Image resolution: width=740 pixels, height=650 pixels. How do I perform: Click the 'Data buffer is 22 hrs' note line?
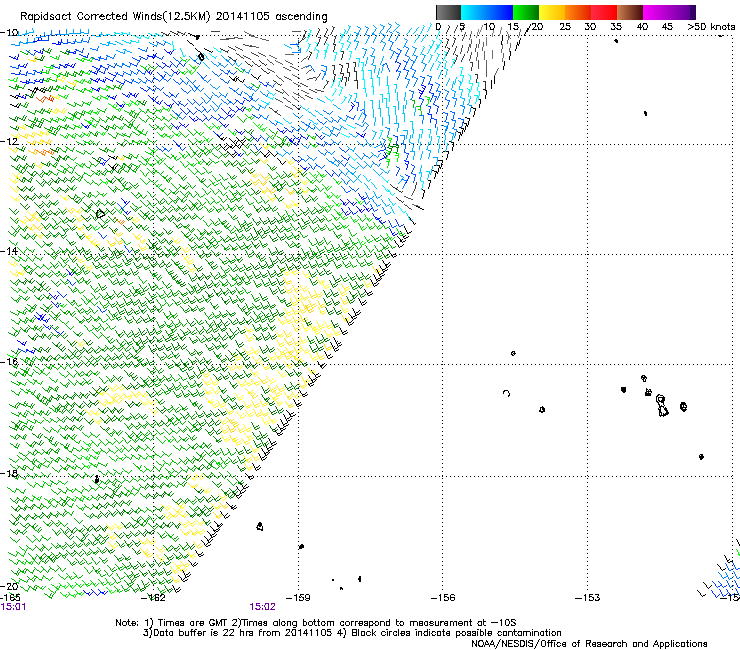click(x=352, y=633)
